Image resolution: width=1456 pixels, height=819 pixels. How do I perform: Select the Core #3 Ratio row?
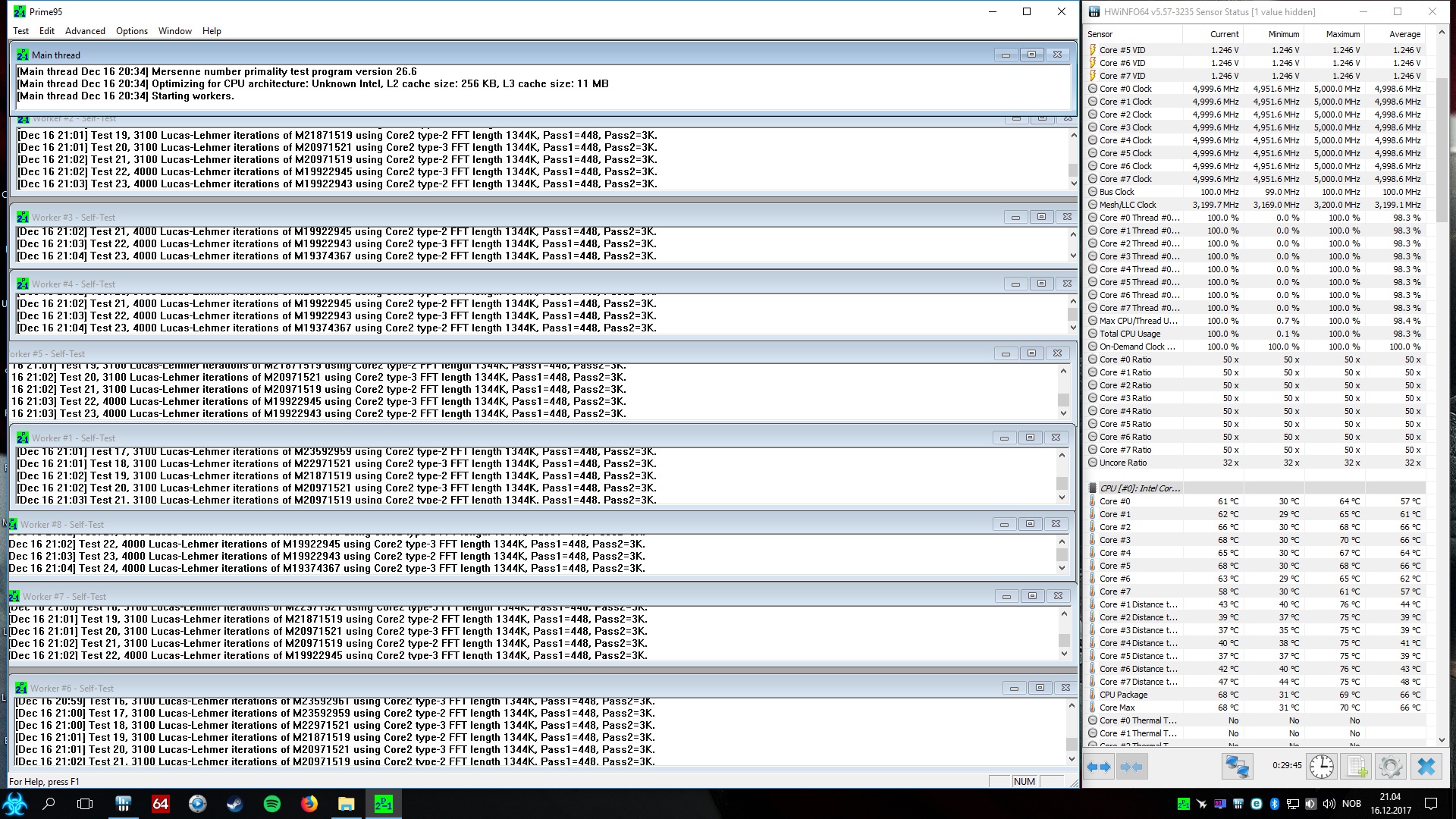point(1255,398)
